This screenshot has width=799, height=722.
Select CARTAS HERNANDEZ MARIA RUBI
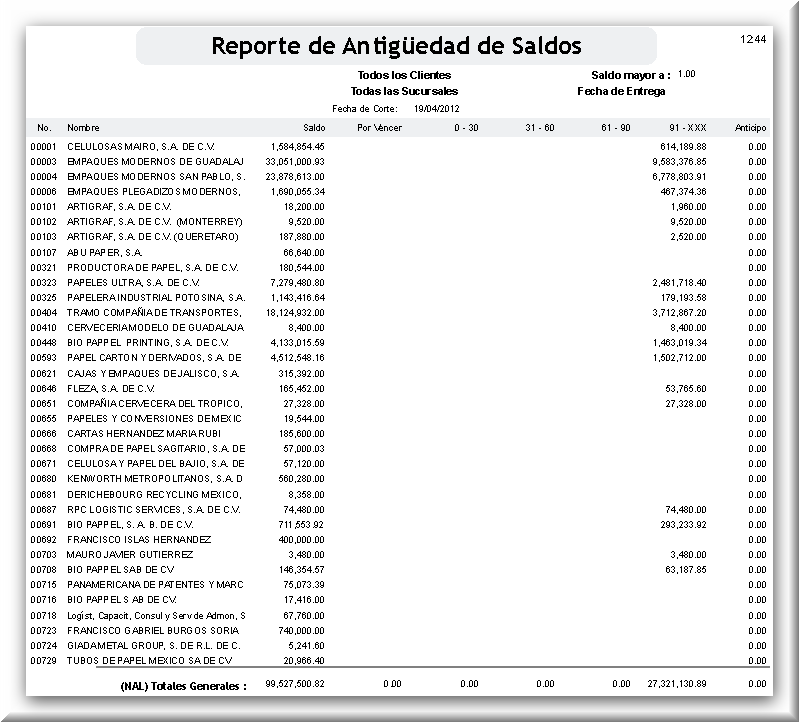(x=144, y=434)
